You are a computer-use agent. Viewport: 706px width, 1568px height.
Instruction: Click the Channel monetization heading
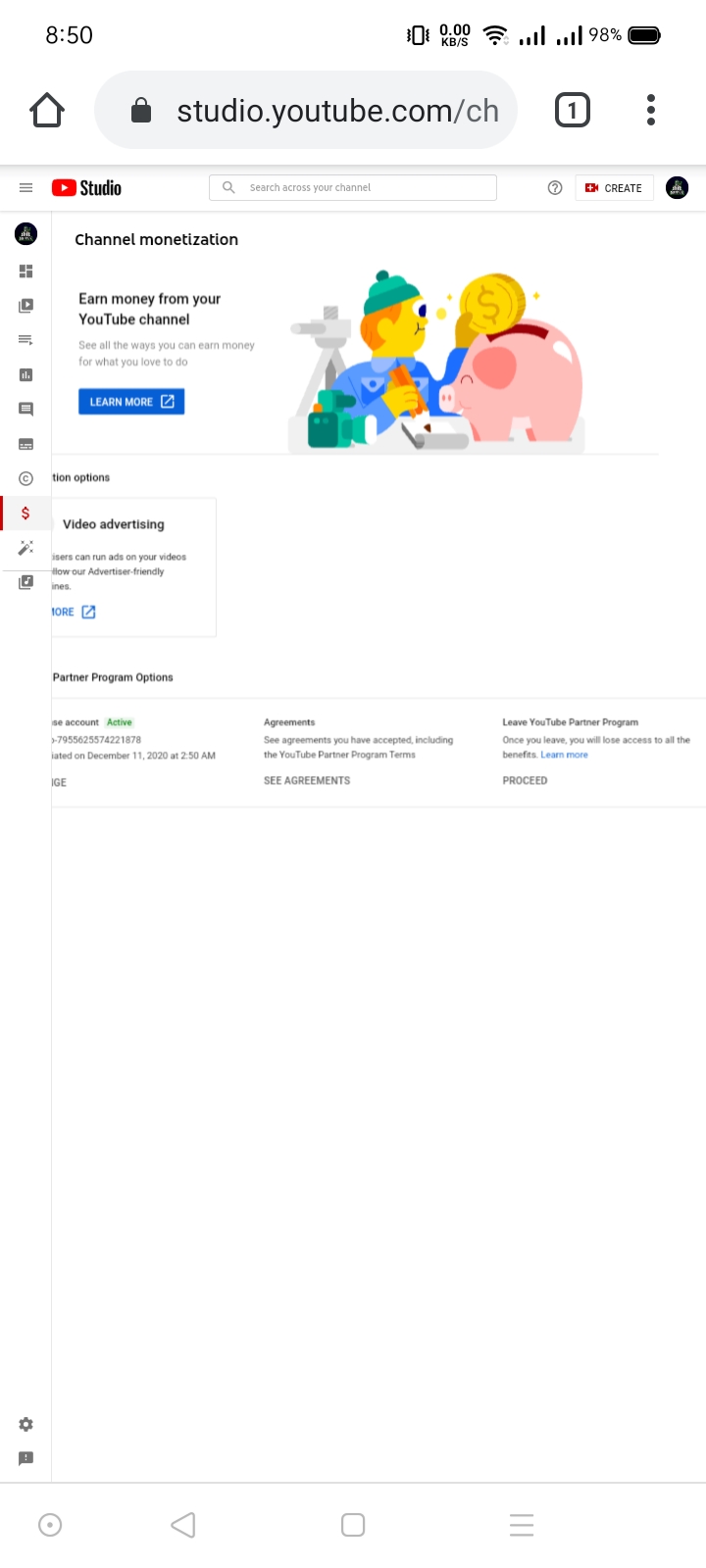(x=157, y=239)
